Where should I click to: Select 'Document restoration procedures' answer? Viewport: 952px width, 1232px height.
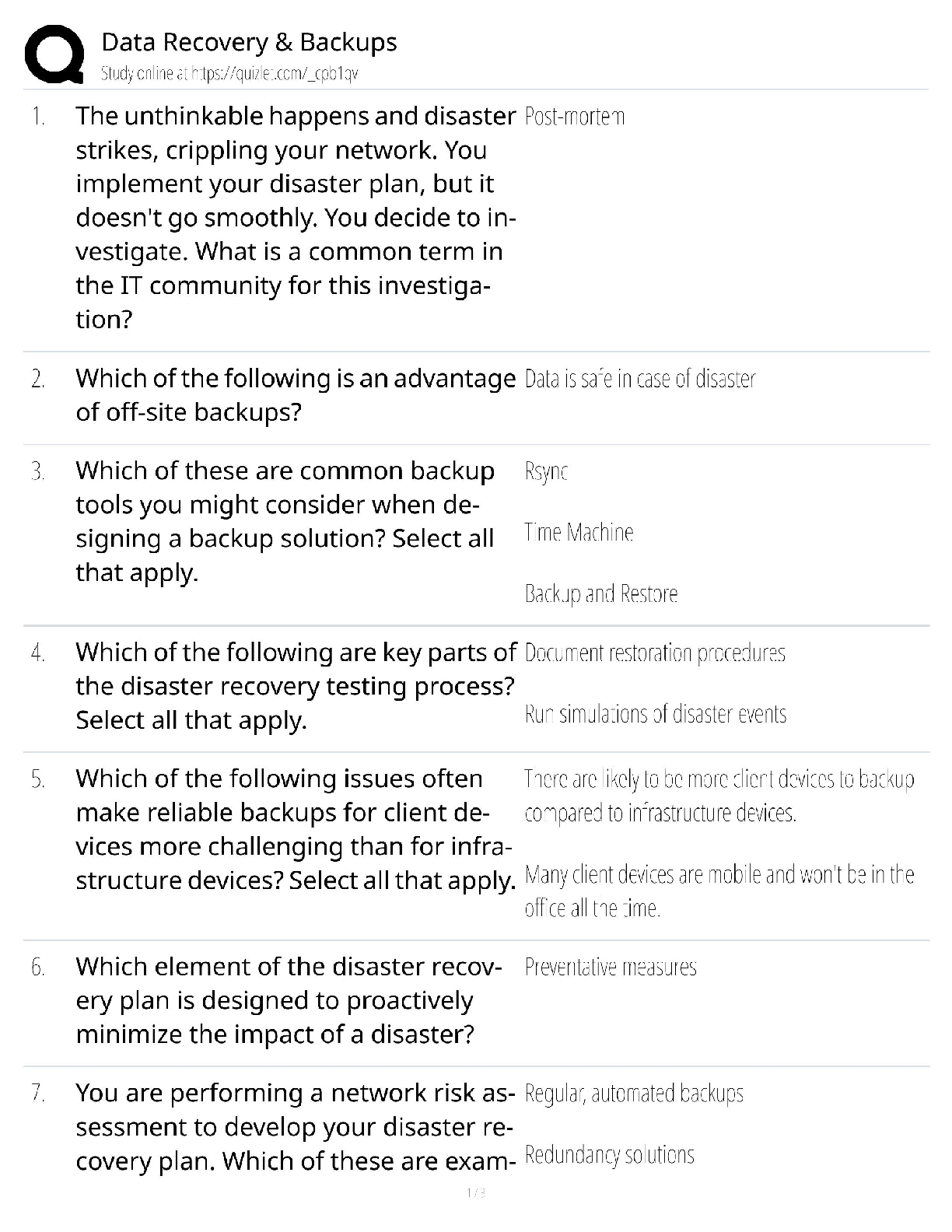tap(654, 653)
